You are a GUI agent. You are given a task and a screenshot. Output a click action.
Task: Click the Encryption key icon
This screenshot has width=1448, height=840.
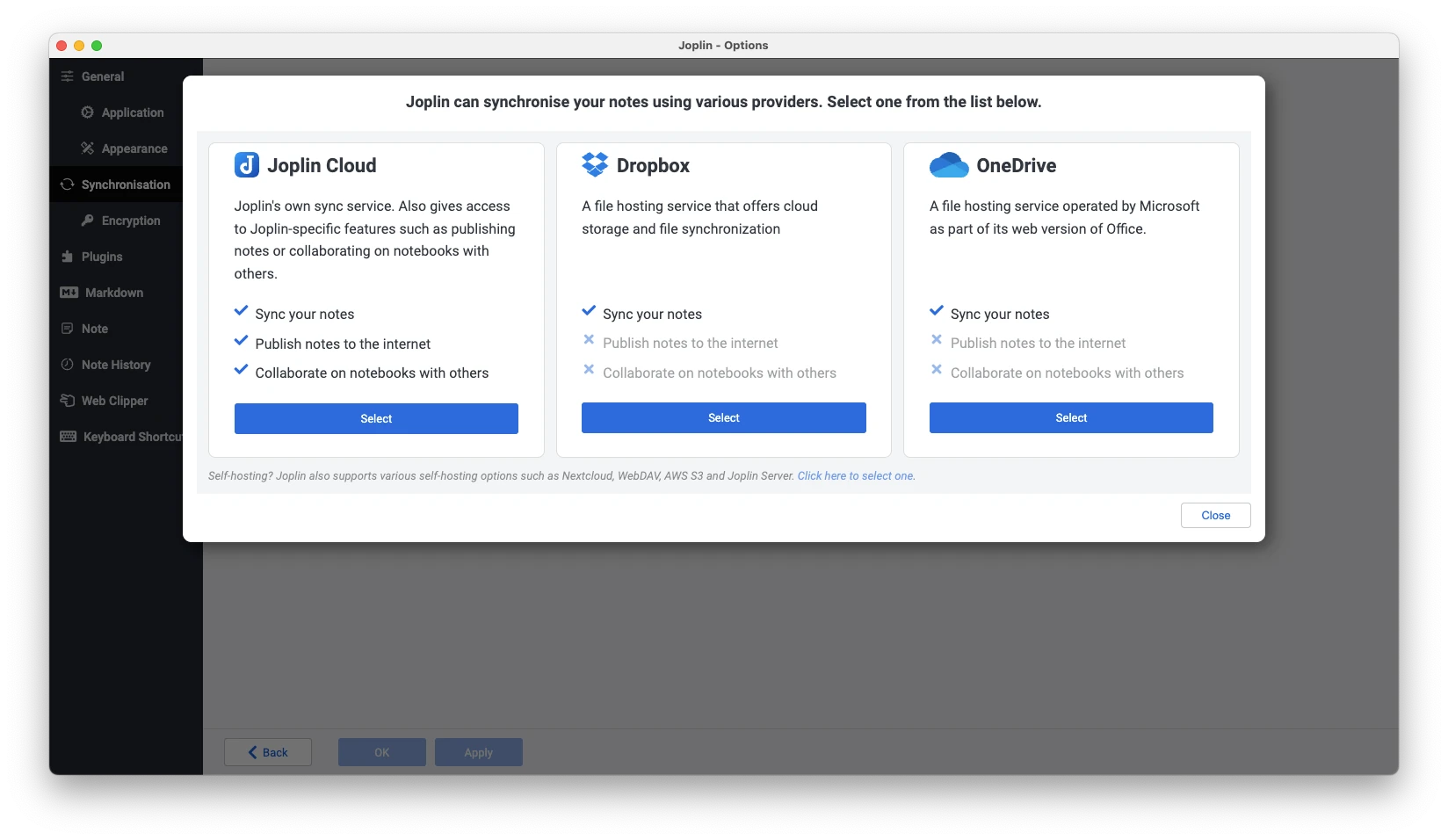tap(88, 221)
